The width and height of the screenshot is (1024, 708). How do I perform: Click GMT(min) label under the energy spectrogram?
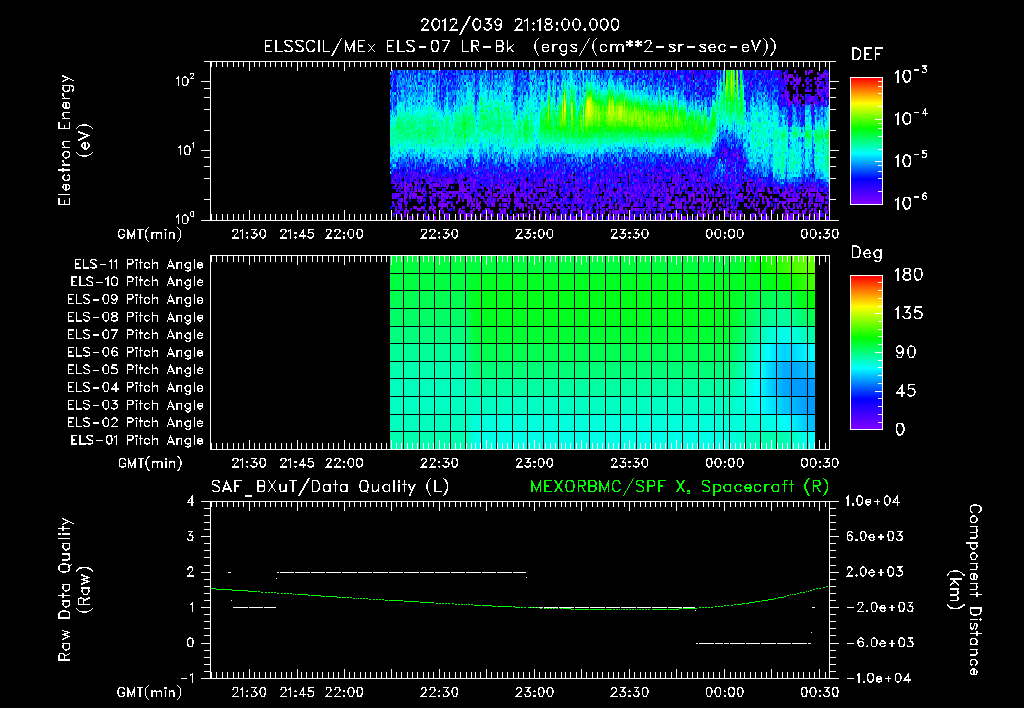(149, 234)
